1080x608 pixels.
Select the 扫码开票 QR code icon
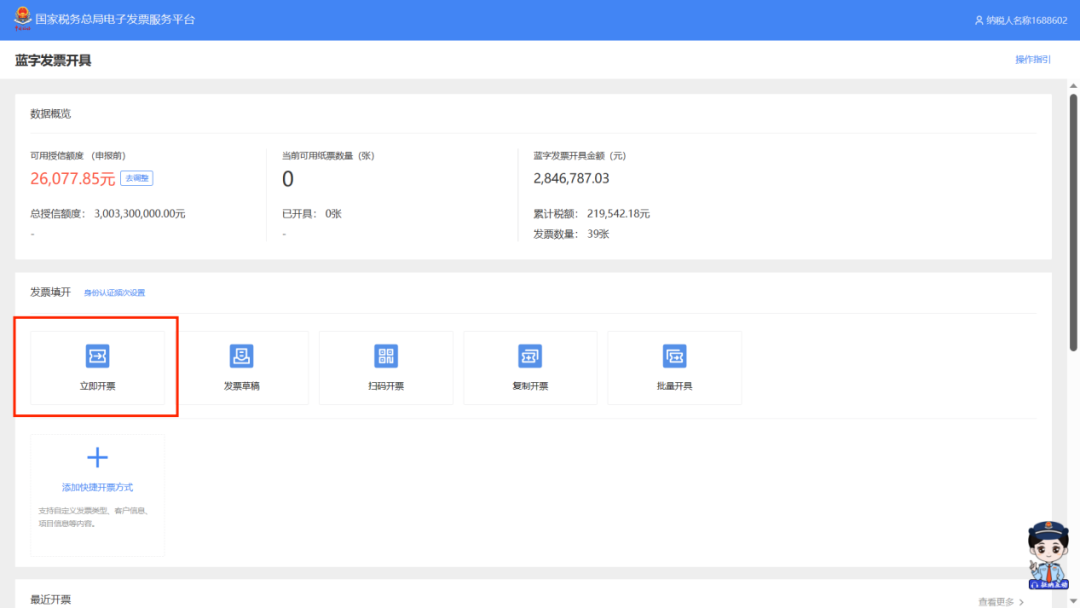(x=386, y=356)
